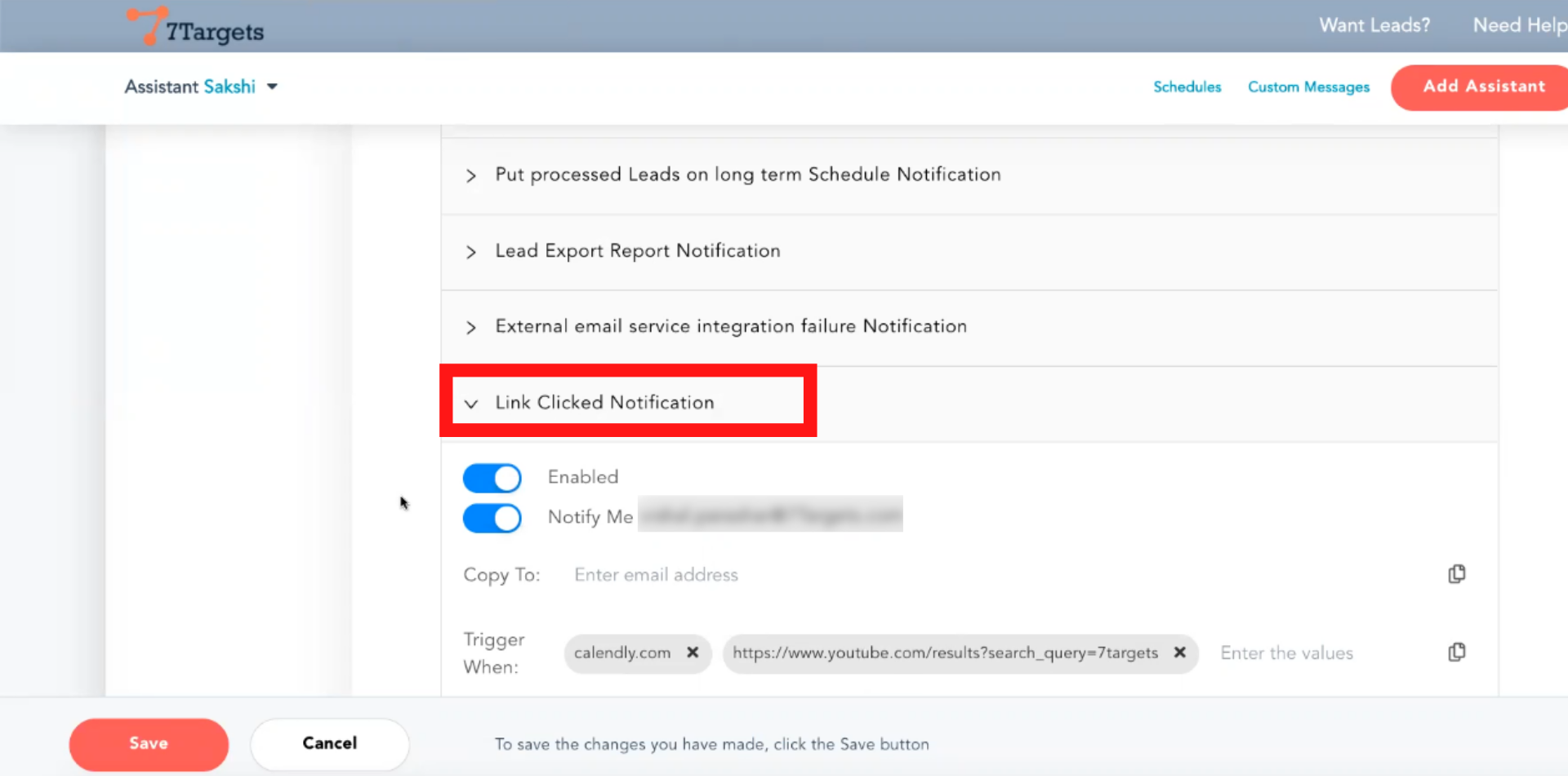
Task: Cancel the changes
Action: pyautogui.click(x=329, y=743)
